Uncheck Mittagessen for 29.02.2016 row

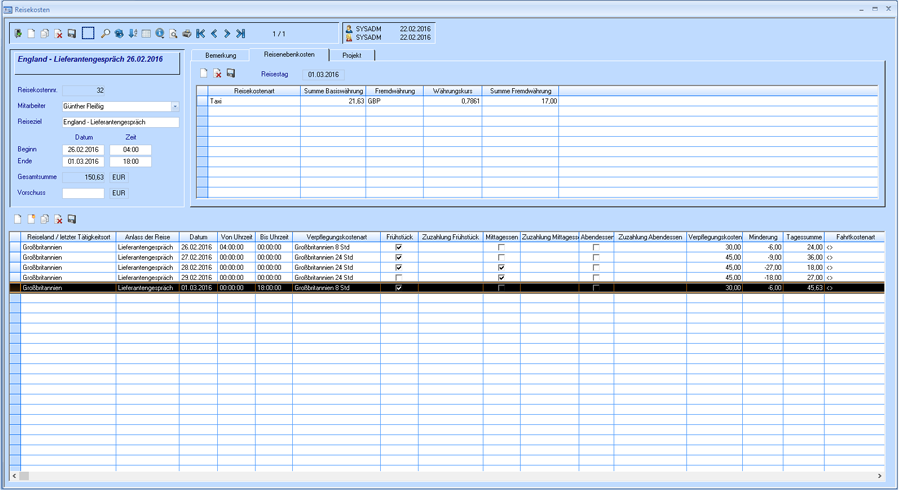pos(501,278)
